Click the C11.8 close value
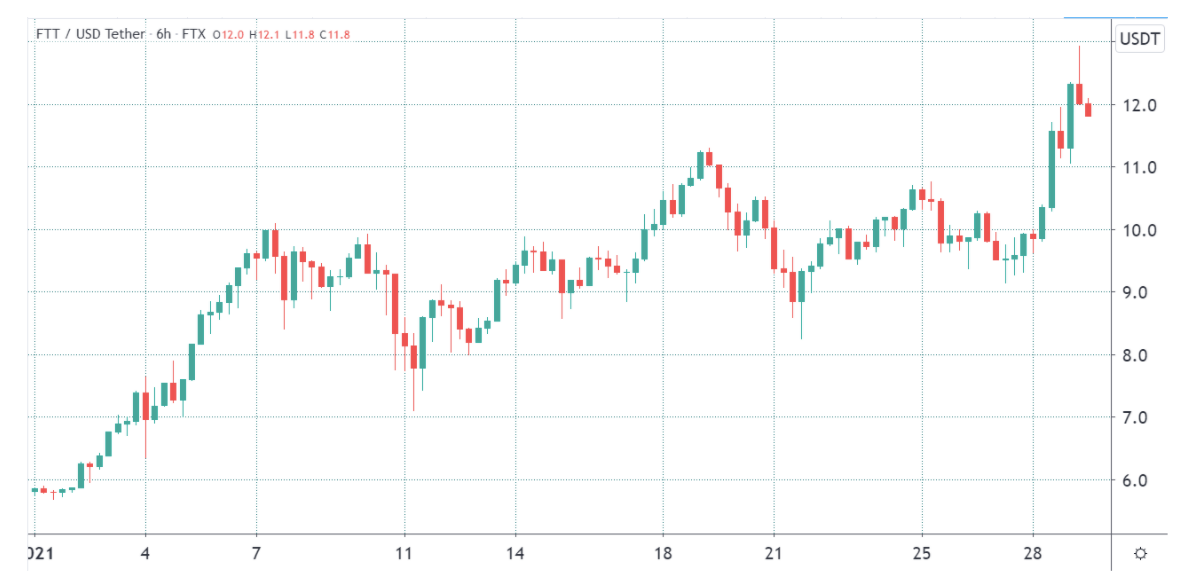1189x584 pixels. click(334, 34)
